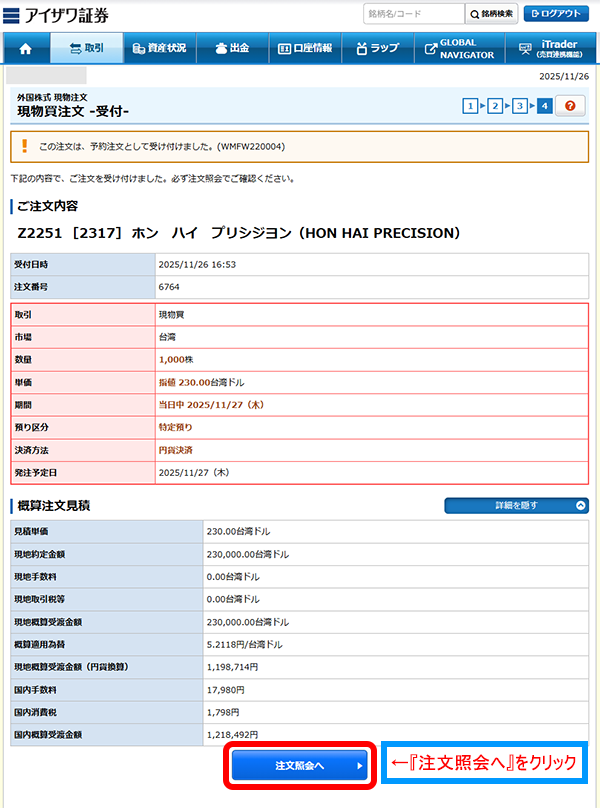Image resolution: width=600 pixels, height=808 pixels.
Task: Select exchange rate 5.2118円/台湾ドル
Action: click(x=244, y=645)
